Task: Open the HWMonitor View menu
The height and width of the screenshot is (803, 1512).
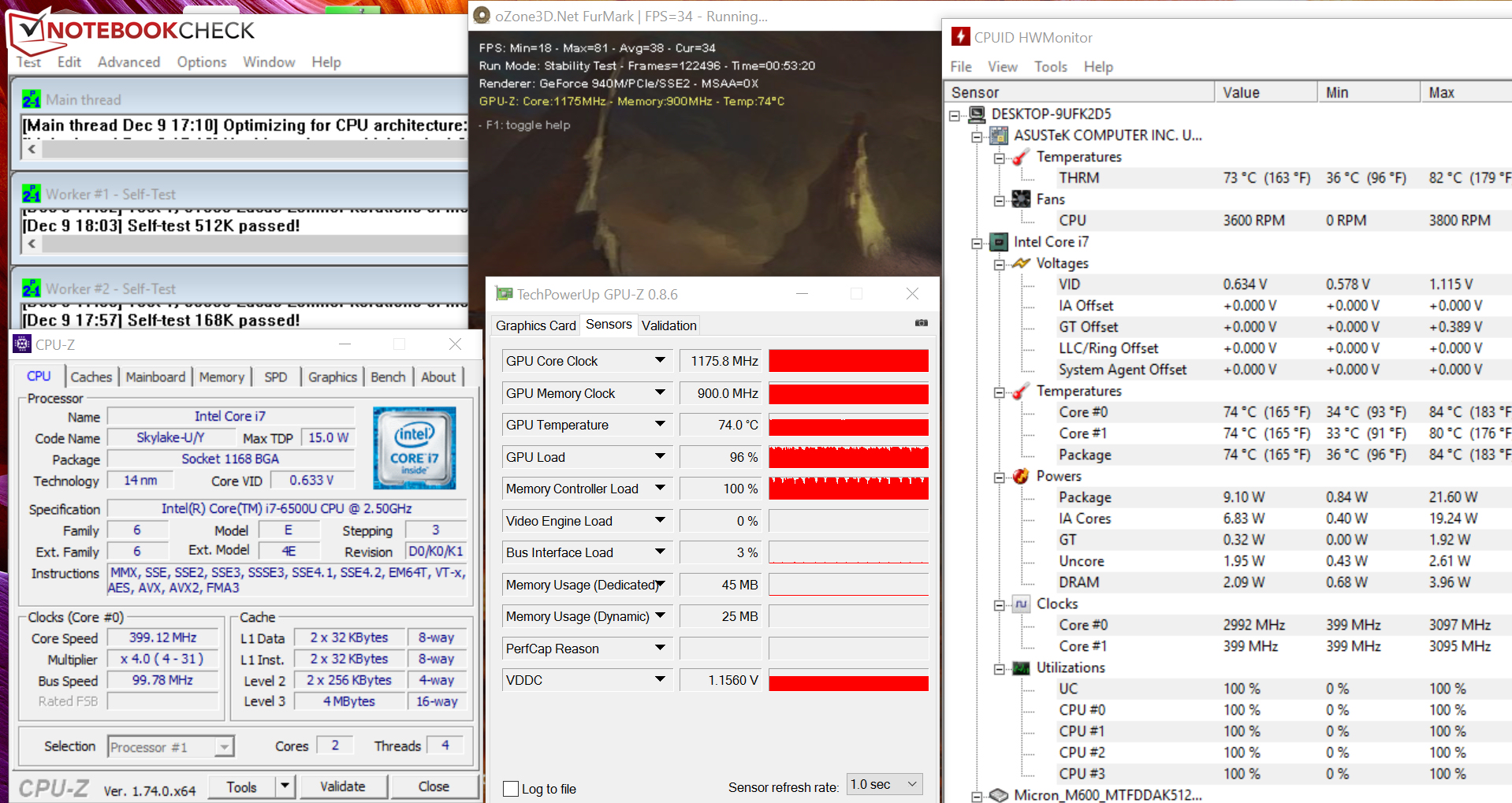Action: (x=1003, y=67)
